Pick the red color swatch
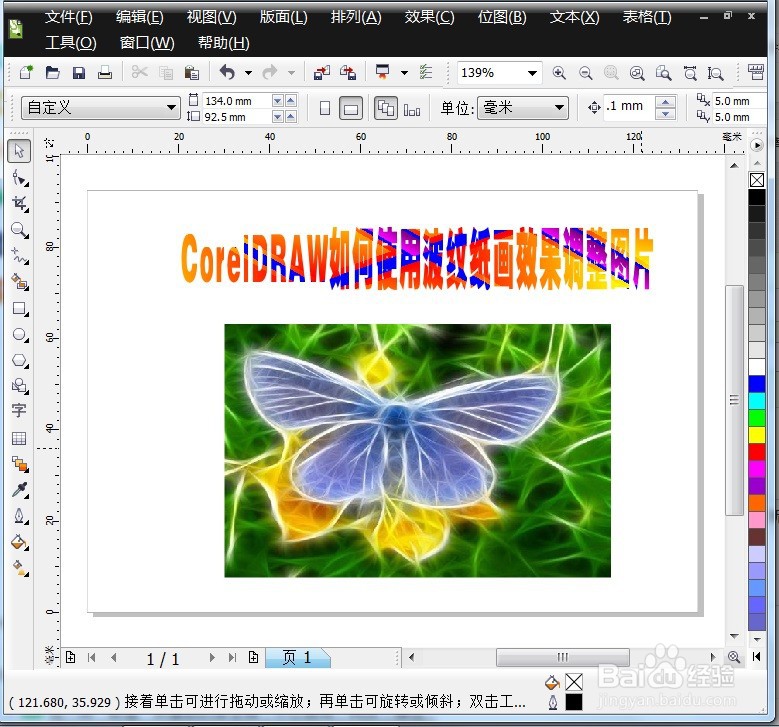Image resolution: width=779 pixels, height=727 pixels. [757, 452]
